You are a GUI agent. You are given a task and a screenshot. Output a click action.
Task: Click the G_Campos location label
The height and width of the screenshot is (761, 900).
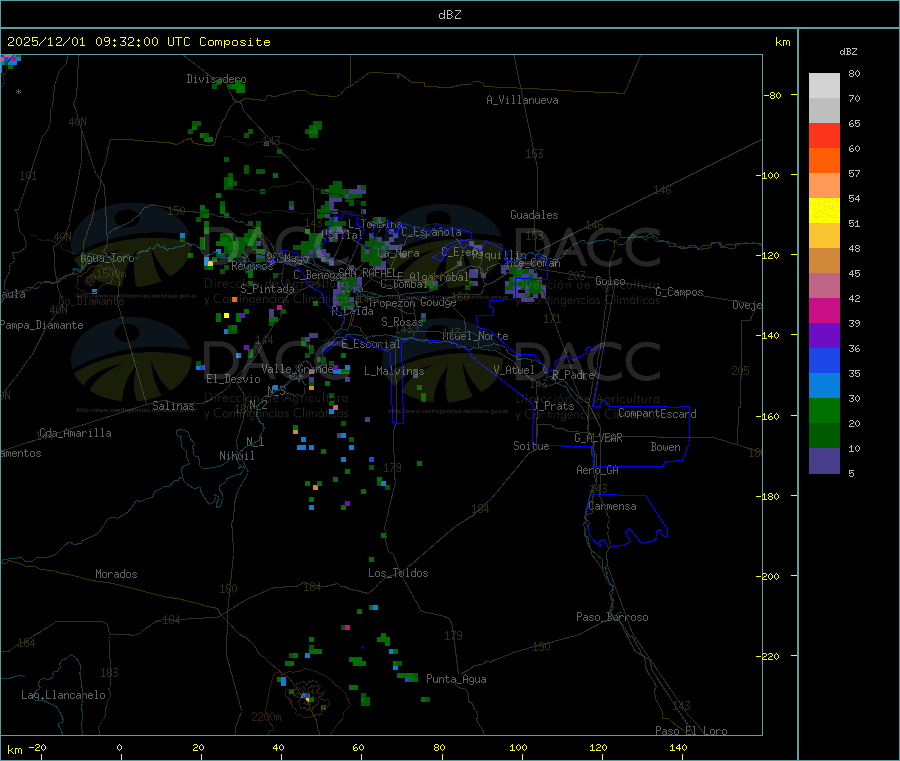coord(680,292)
